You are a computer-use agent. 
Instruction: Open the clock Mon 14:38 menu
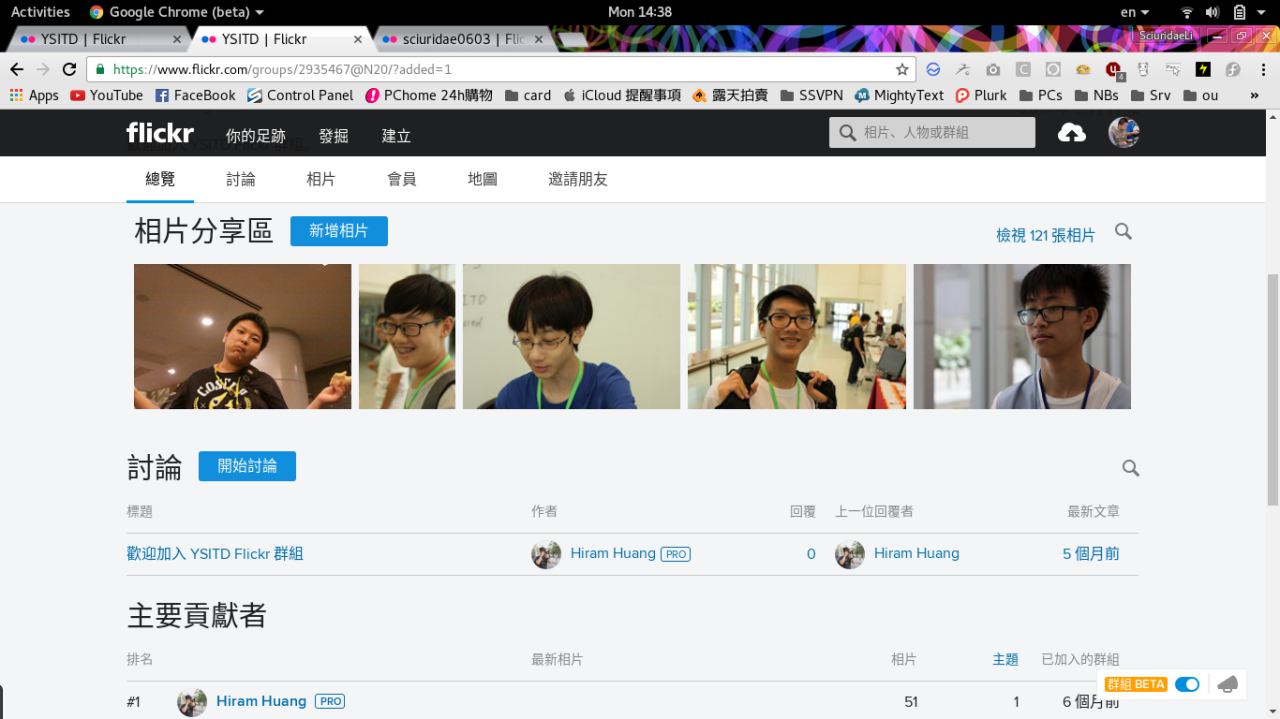coord(640,12)
